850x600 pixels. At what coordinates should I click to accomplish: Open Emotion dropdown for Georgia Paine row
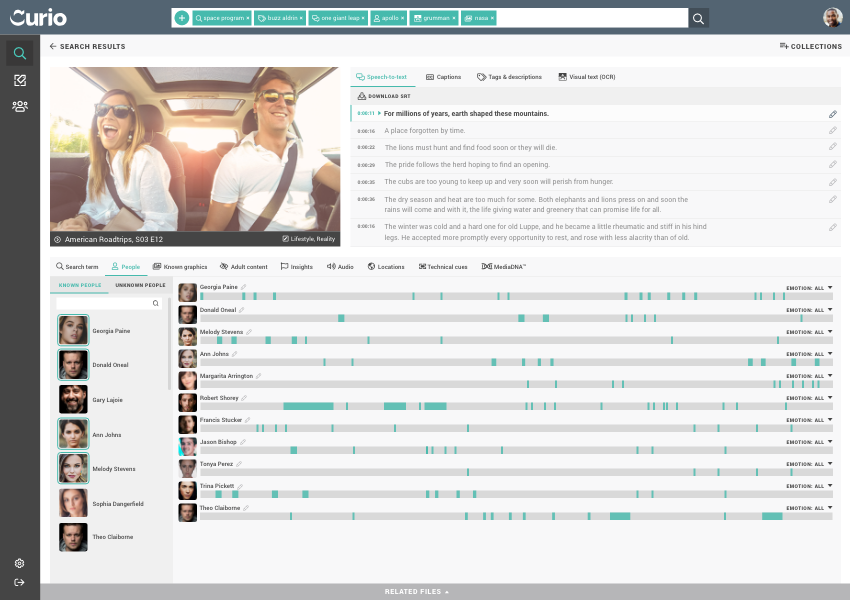829,287
